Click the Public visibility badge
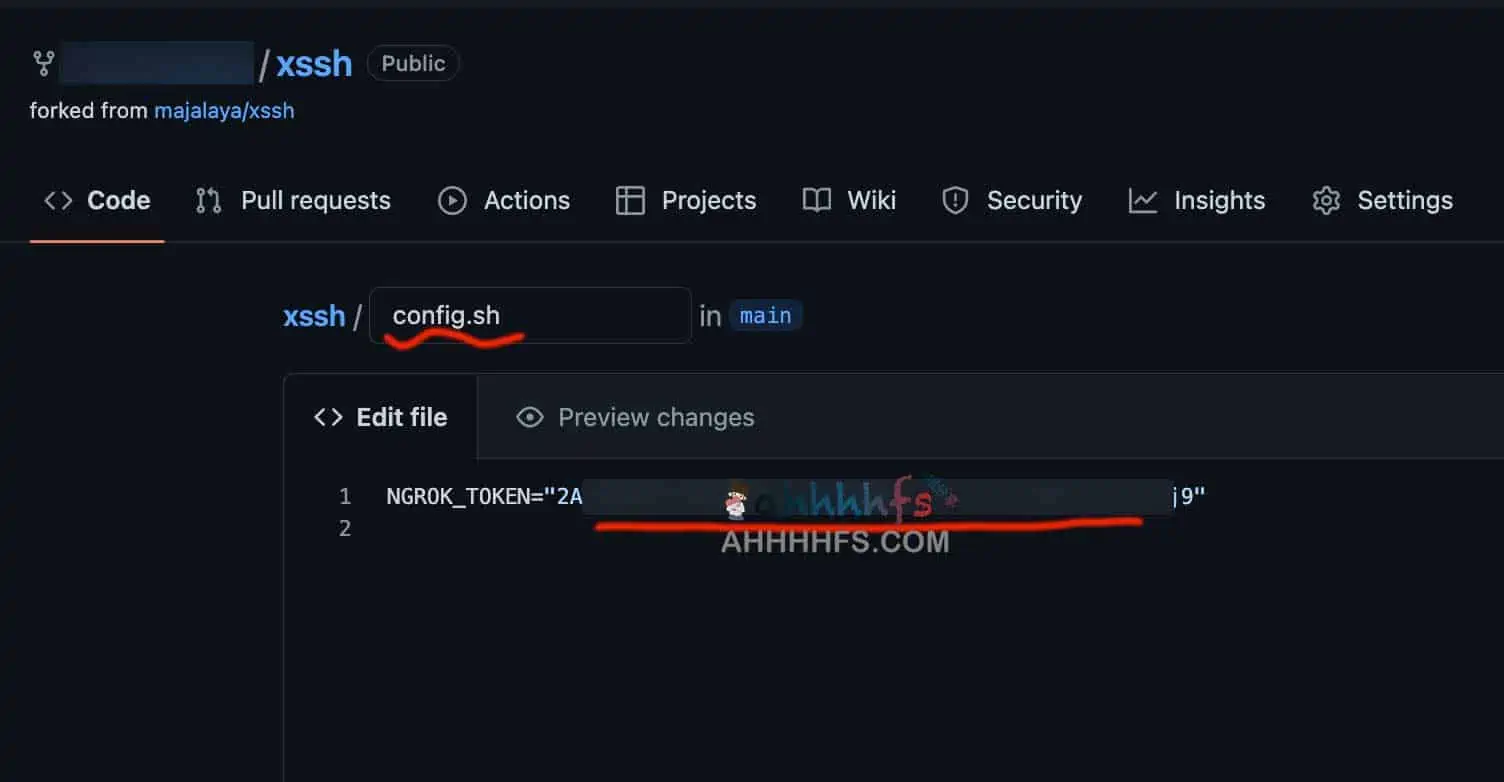This screenshot has width=1504, height=782. click(413, 64)
